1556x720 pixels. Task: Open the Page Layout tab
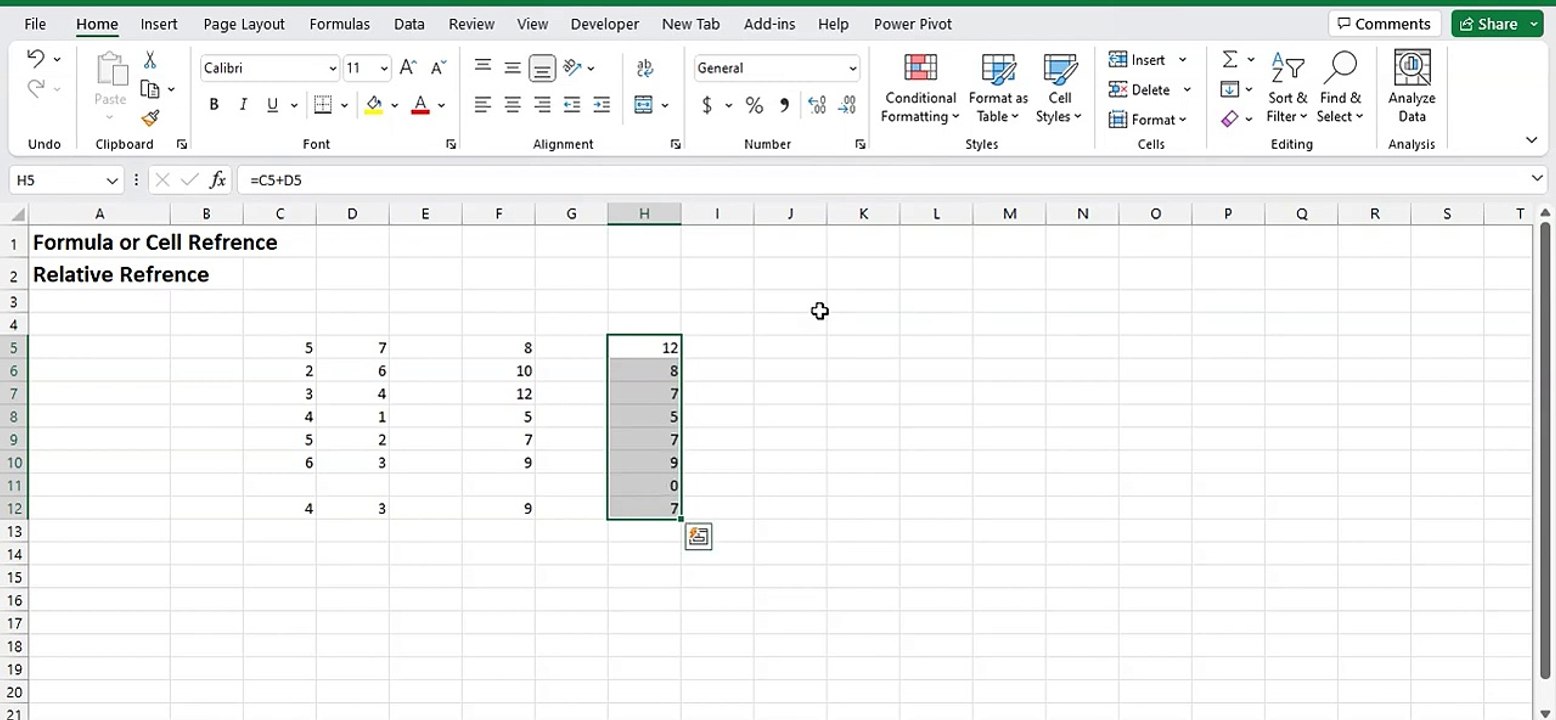[x=244, y=24]
